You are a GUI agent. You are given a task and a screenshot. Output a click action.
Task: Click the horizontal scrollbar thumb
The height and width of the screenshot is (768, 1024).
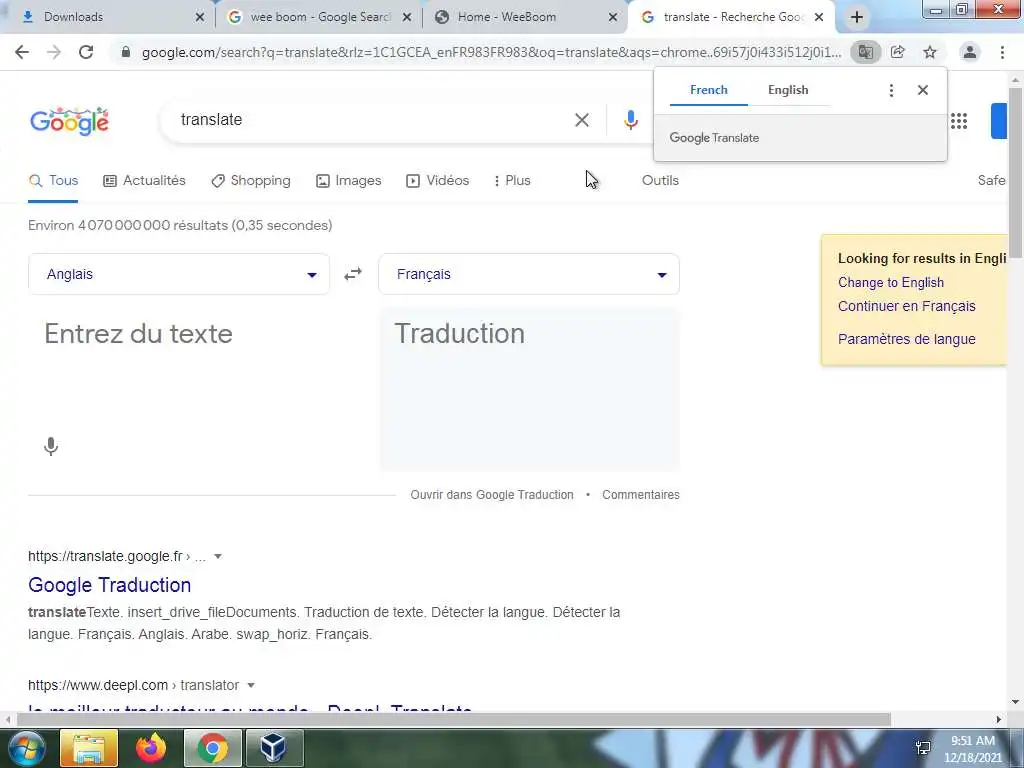(454, 720)
